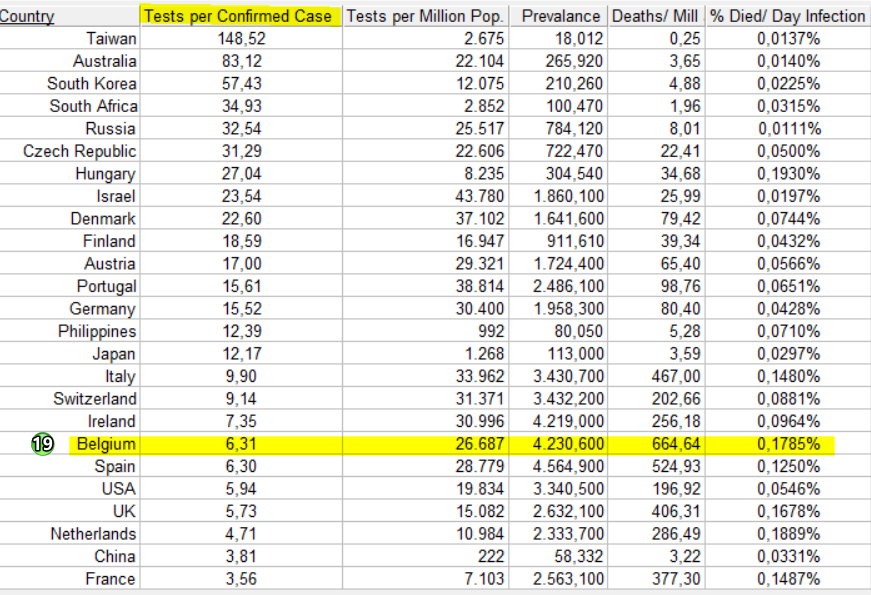871x595 pixels.
Task: Click the China country cell
Action: coord(114,556)
